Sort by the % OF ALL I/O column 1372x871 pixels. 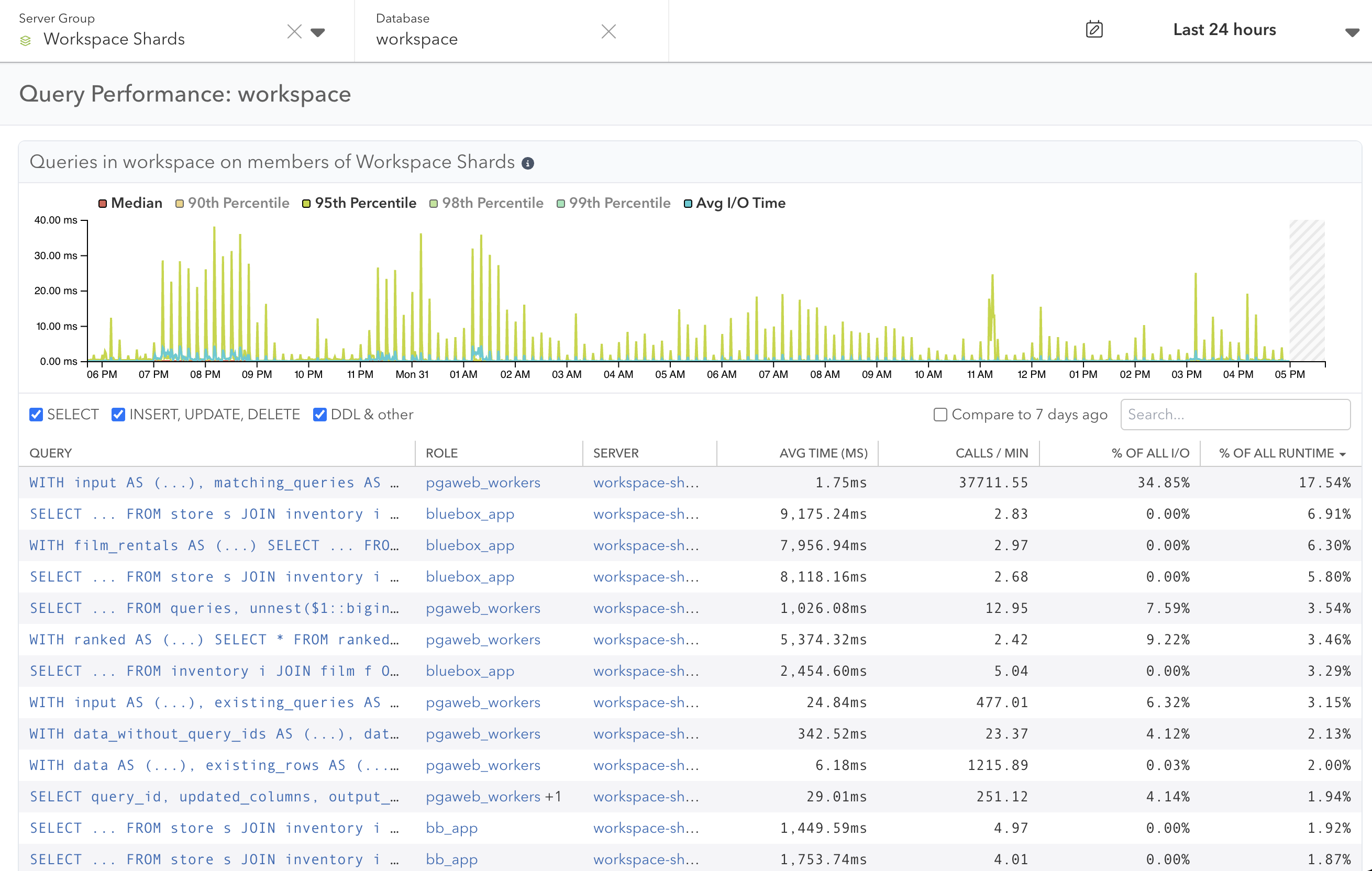pyautogui.click(x=1150, y=453)
